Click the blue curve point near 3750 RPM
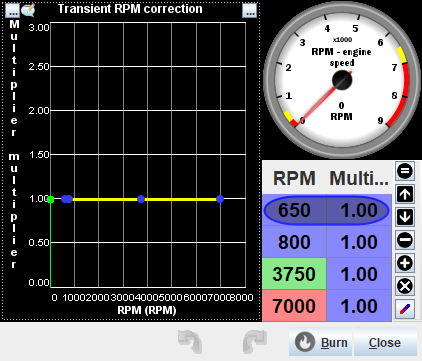 point(141,199)
